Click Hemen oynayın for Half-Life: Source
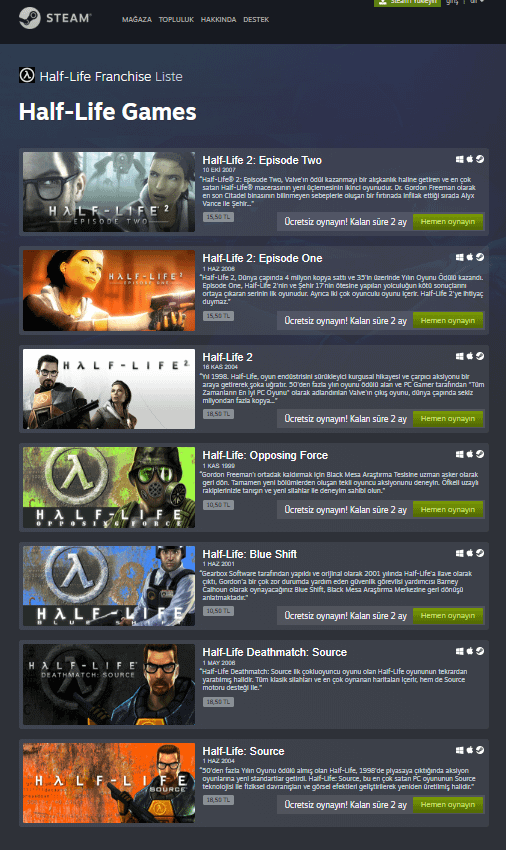 448,804
